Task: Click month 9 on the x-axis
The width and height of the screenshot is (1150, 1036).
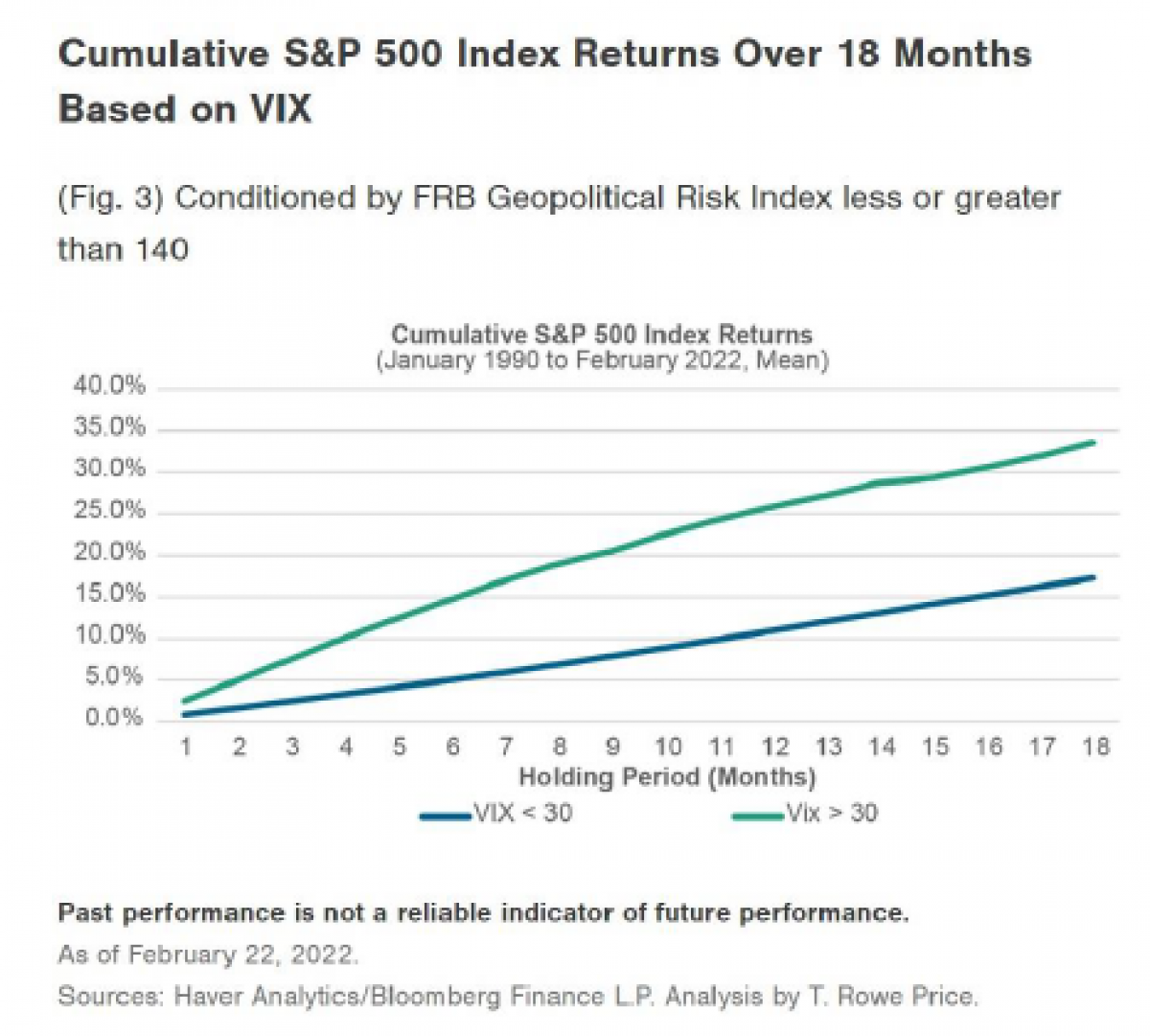Action: pyautogui.click(x=613, y=747)
